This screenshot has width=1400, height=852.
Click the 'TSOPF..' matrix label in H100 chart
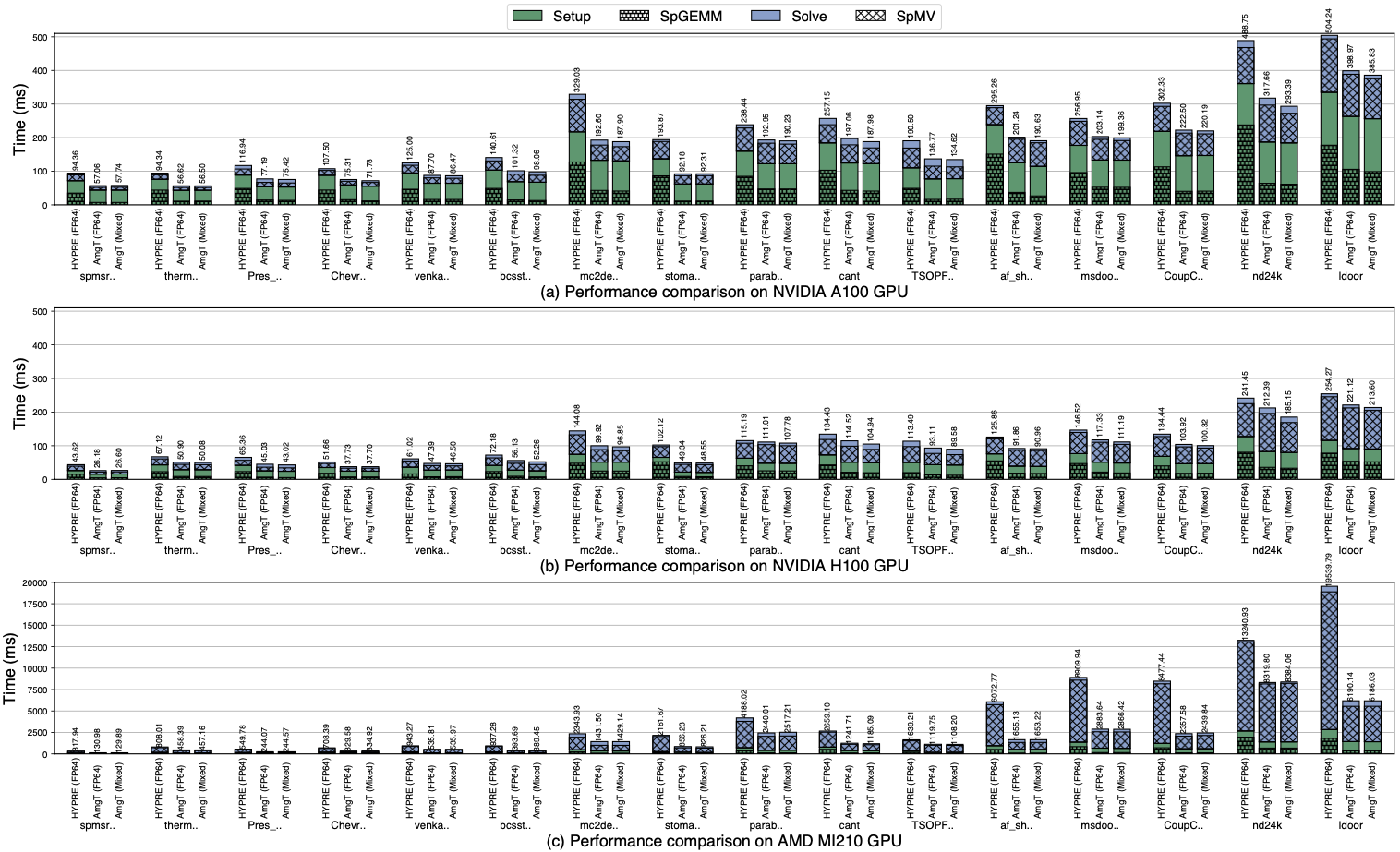931,550
